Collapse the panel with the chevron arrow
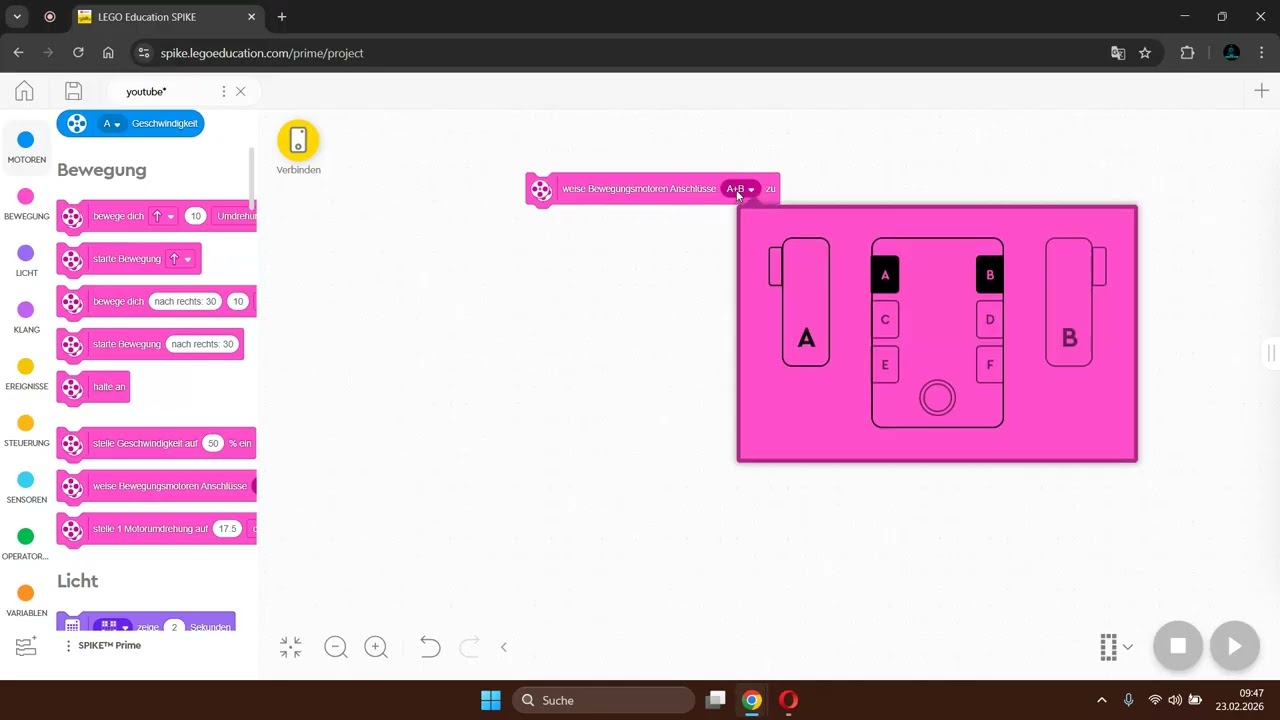Image resolution: width=1280 pixels, height=720 pixels. tap(504, 647)
